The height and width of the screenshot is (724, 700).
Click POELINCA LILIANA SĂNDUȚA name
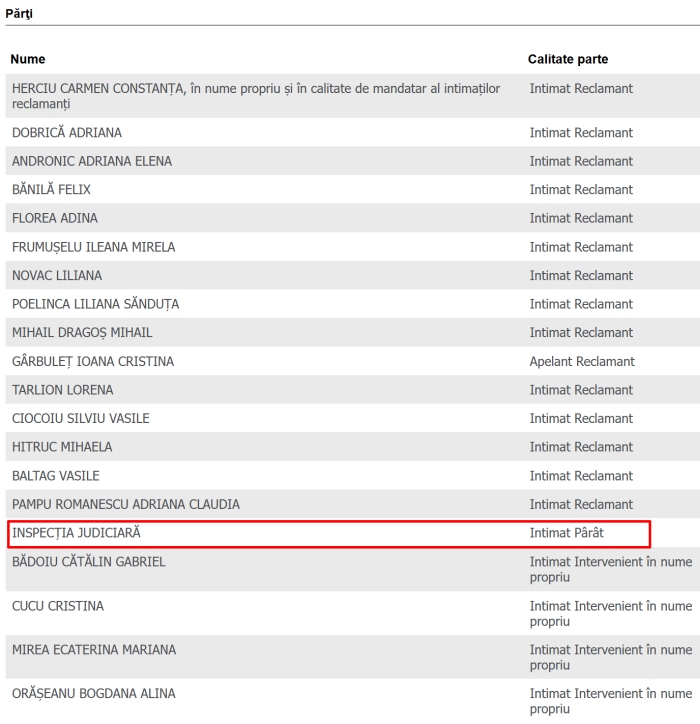96,304
